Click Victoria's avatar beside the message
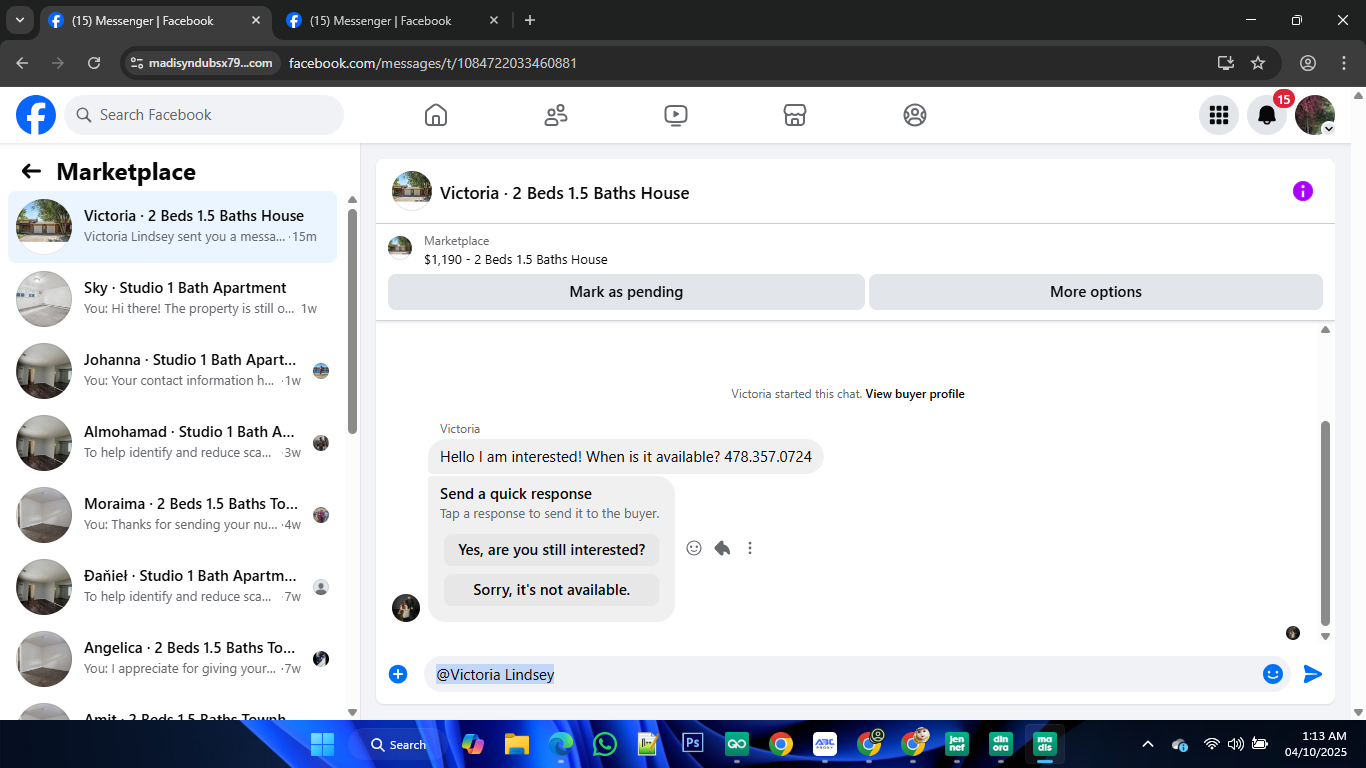 point(406,608)
